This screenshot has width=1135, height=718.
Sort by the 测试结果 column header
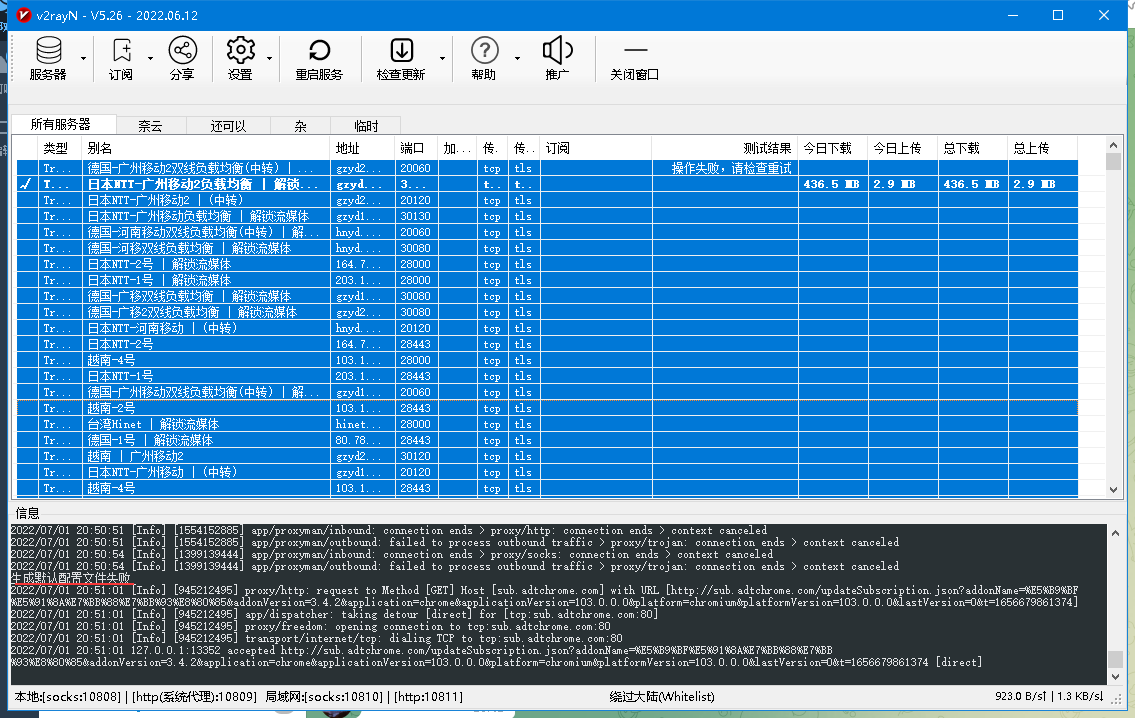725,148
